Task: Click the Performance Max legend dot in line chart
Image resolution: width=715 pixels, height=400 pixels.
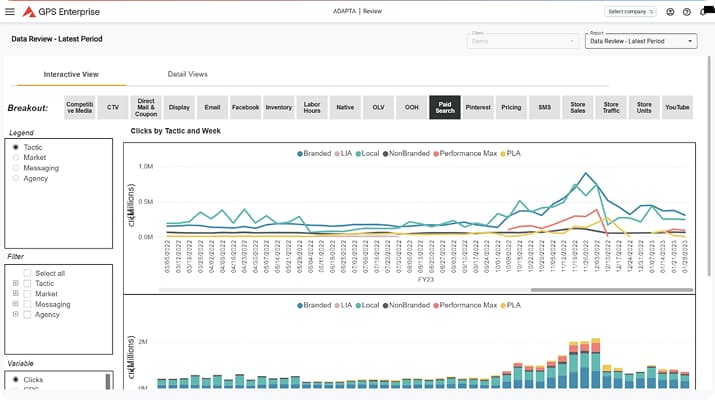Action: pyautogui.click(x=434, y=153)
